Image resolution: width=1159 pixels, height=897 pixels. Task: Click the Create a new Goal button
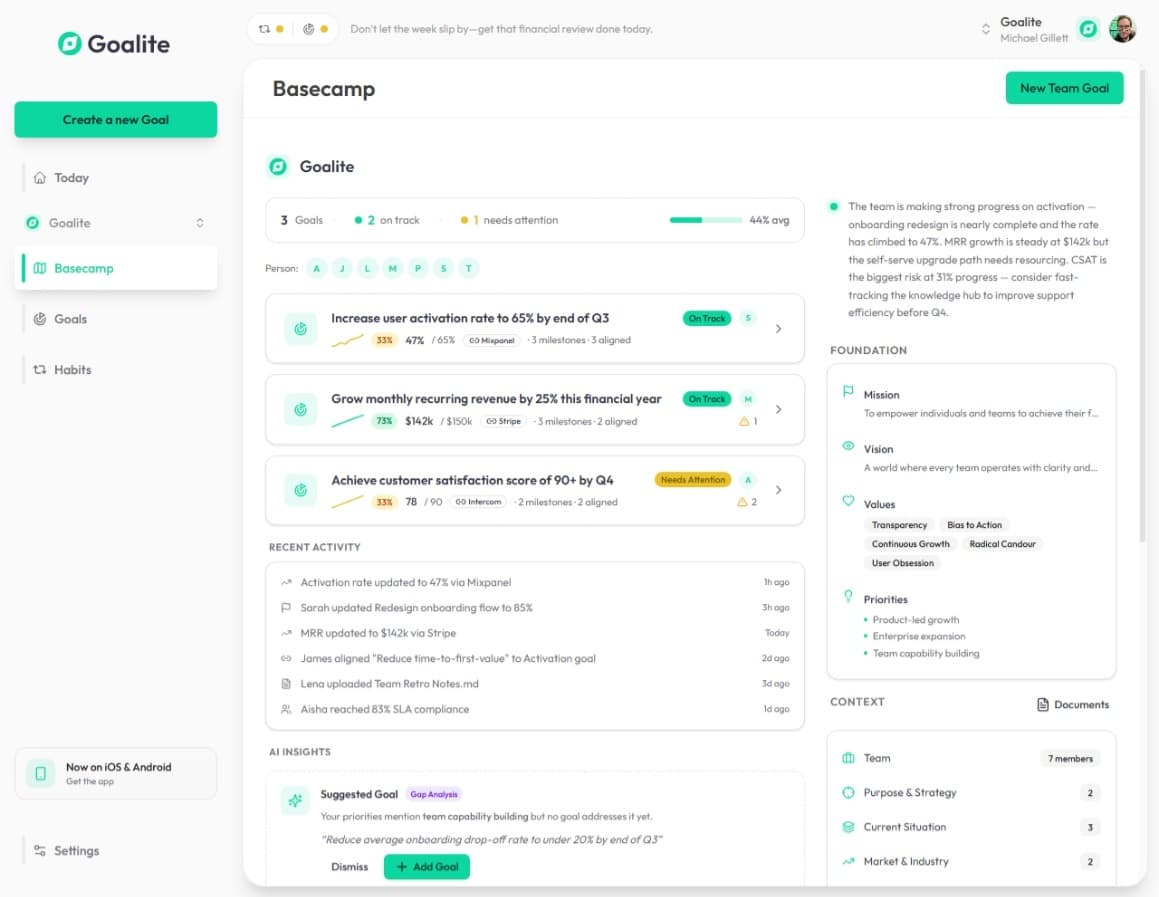[x=115, y=119]
